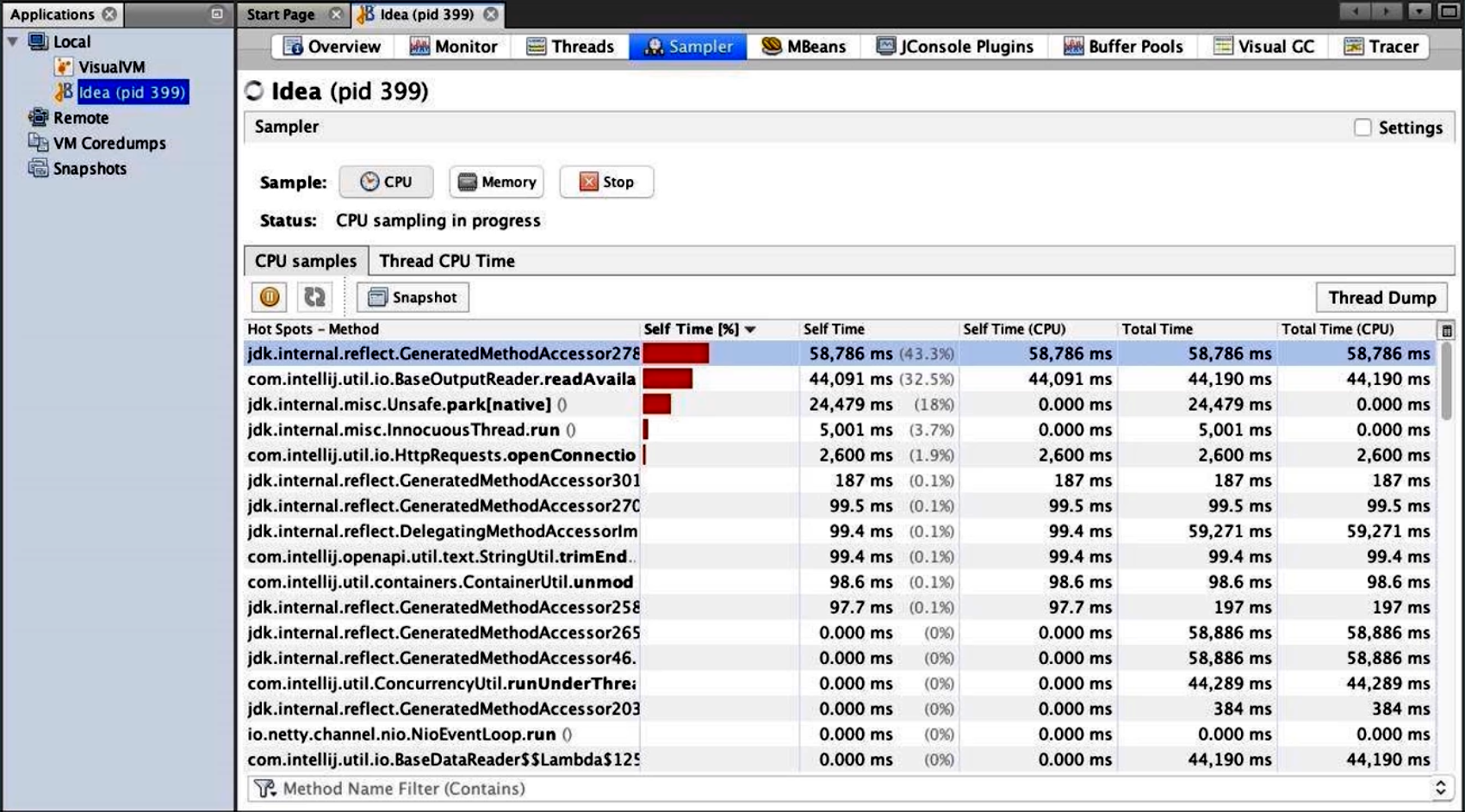Select the BaseOutputReader.readAvailable row
This screenshot has height=812, width=1465.
(x=840, y=379)
